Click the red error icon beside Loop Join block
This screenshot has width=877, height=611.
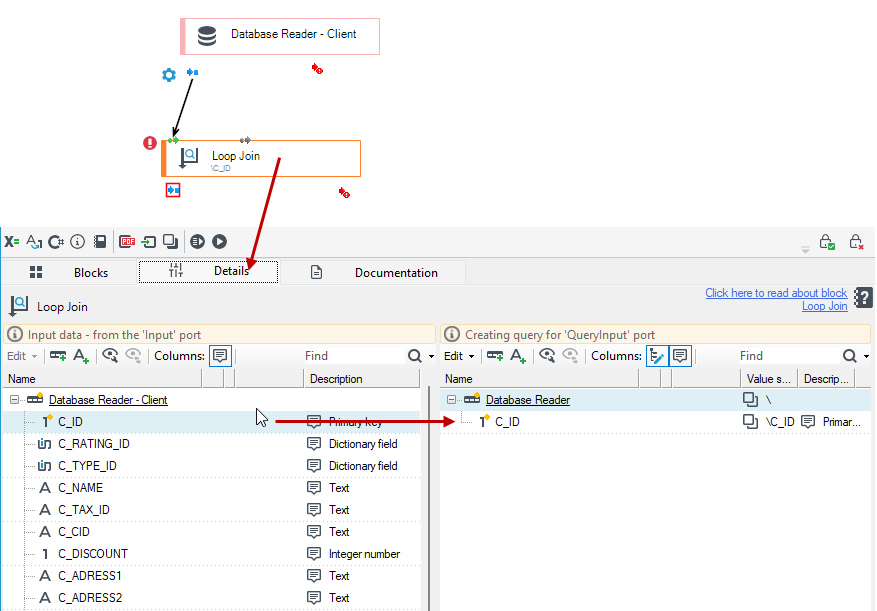point(150,143)
